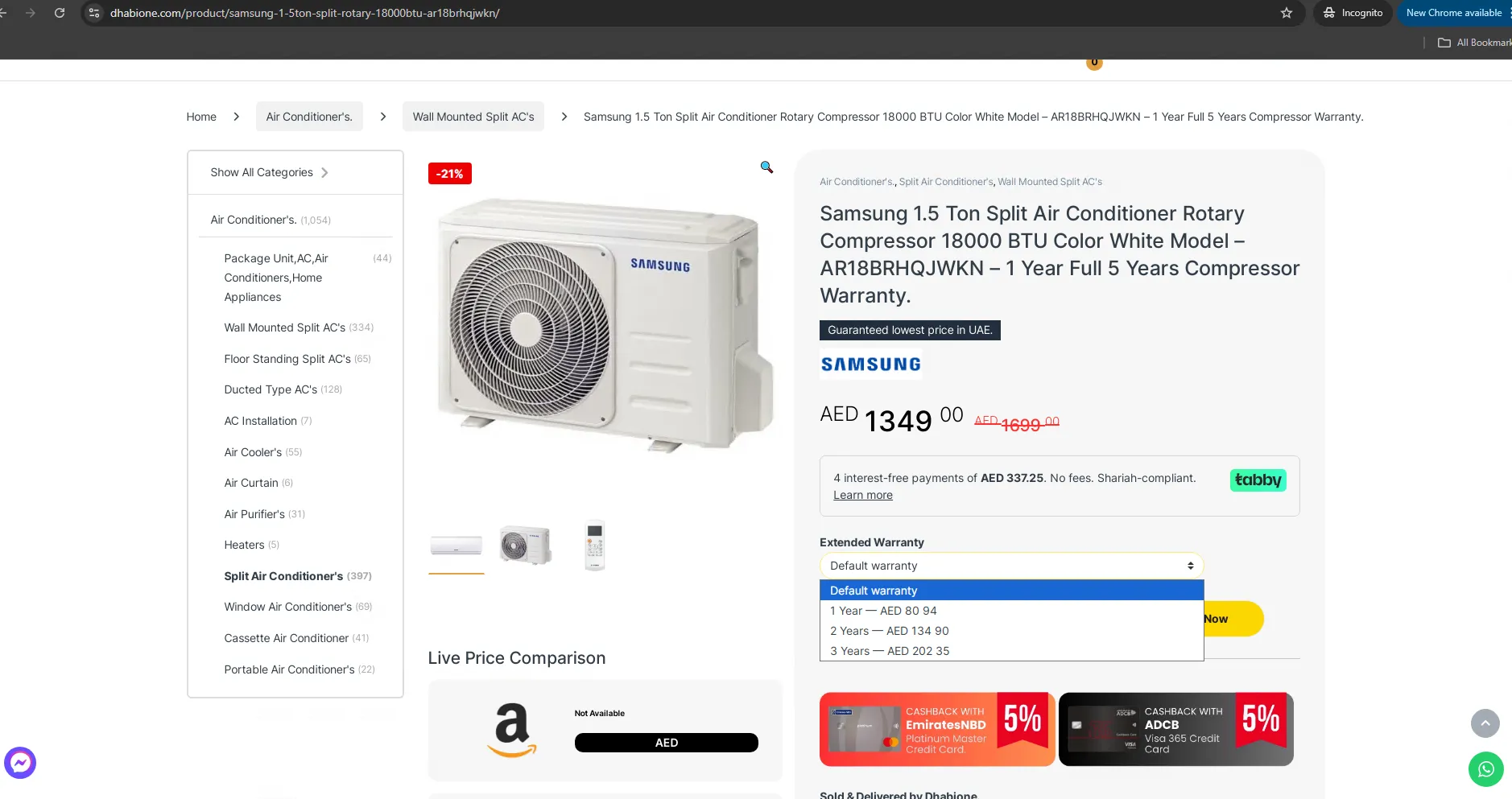Reload the current page
The image size is (1512, 799).
click(x=60, y=13)
